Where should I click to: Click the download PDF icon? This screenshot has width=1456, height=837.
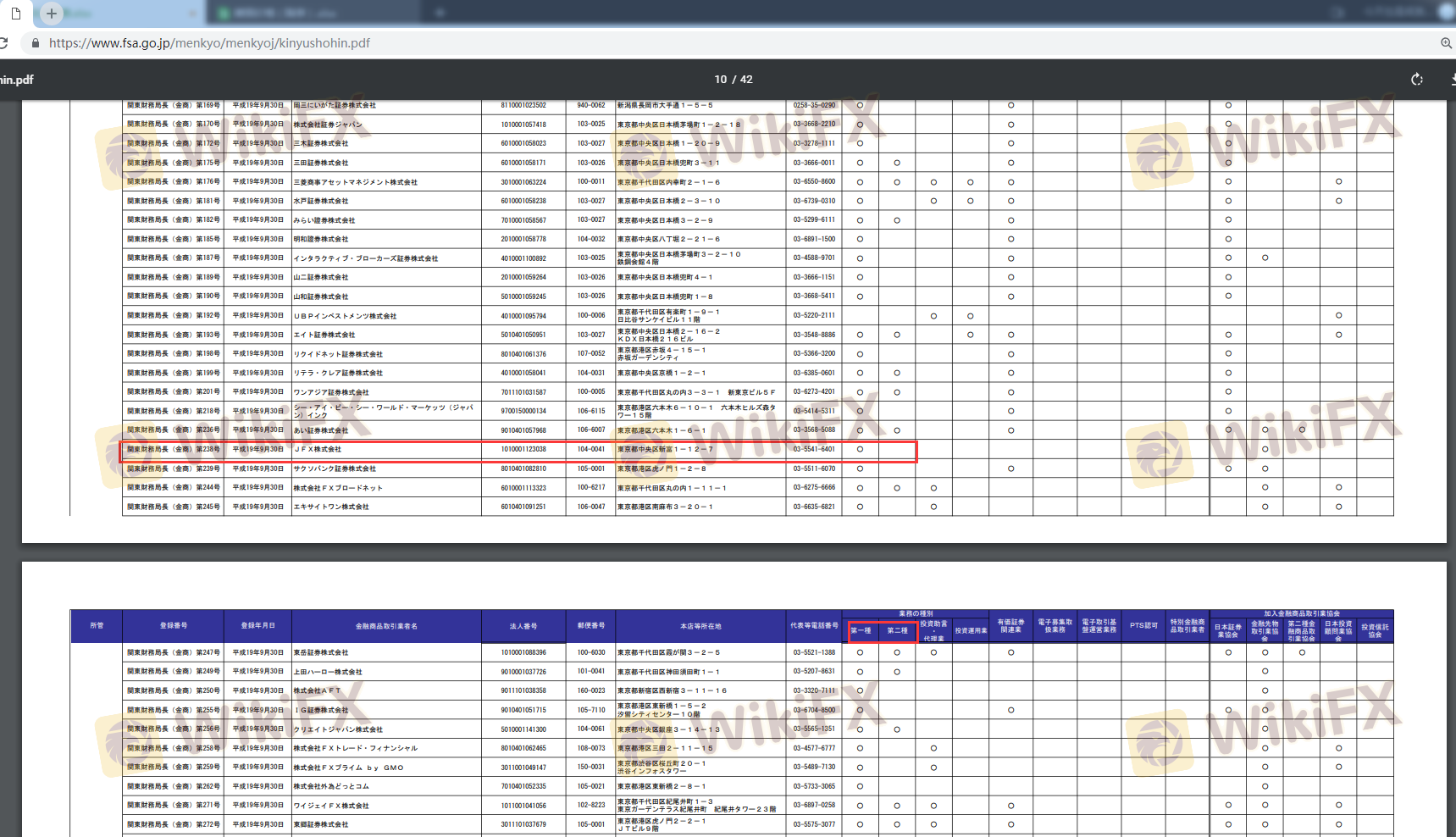pyautogui.click(x=1452, y=80)
